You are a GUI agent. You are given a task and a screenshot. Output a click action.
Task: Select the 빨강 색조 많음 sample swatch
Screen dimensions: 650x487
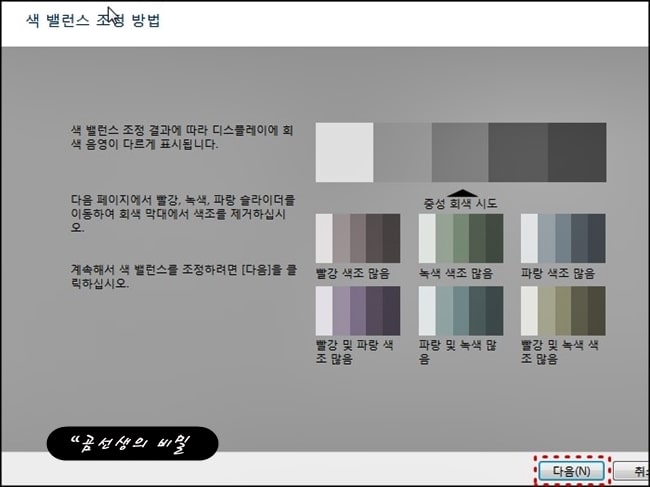pyautogui.click(x=358, y=238)
